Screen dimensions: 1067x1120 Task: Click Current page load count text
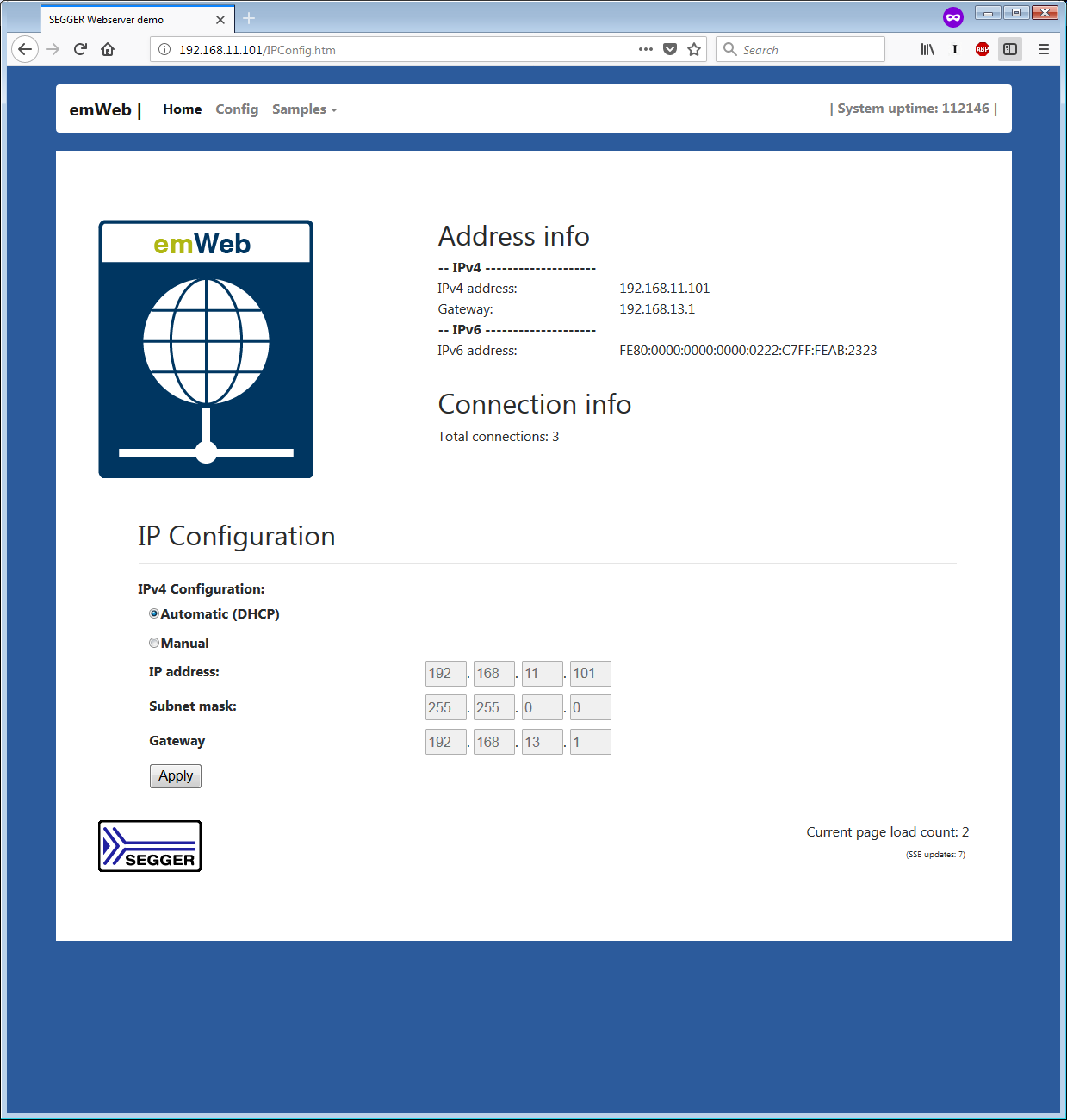point(888,832)
